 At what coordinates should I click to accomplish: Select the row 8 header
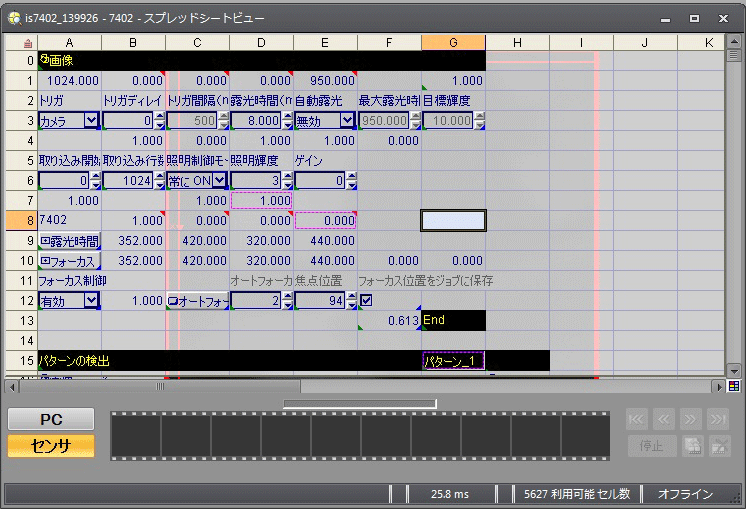[28, 220]
